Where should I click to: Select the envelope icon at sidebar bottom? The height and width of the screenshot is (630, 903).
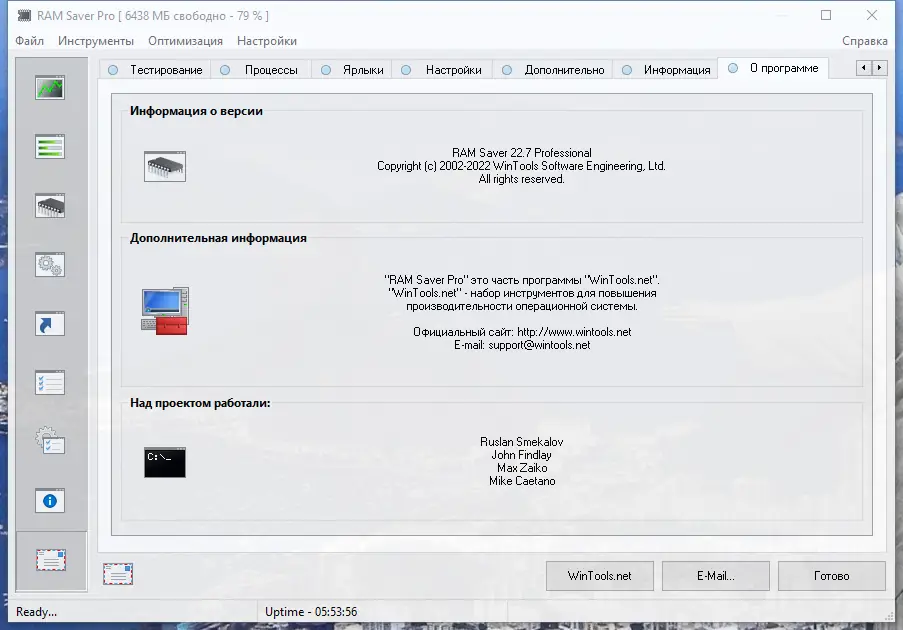coord(49,561)
